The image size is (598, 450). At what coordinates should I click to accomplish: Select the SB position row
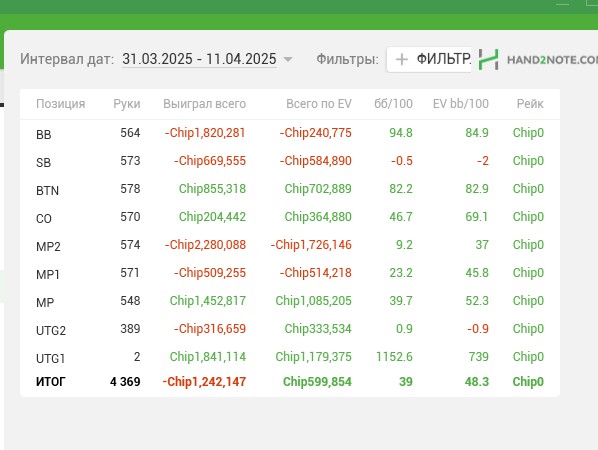pos(290,161)
